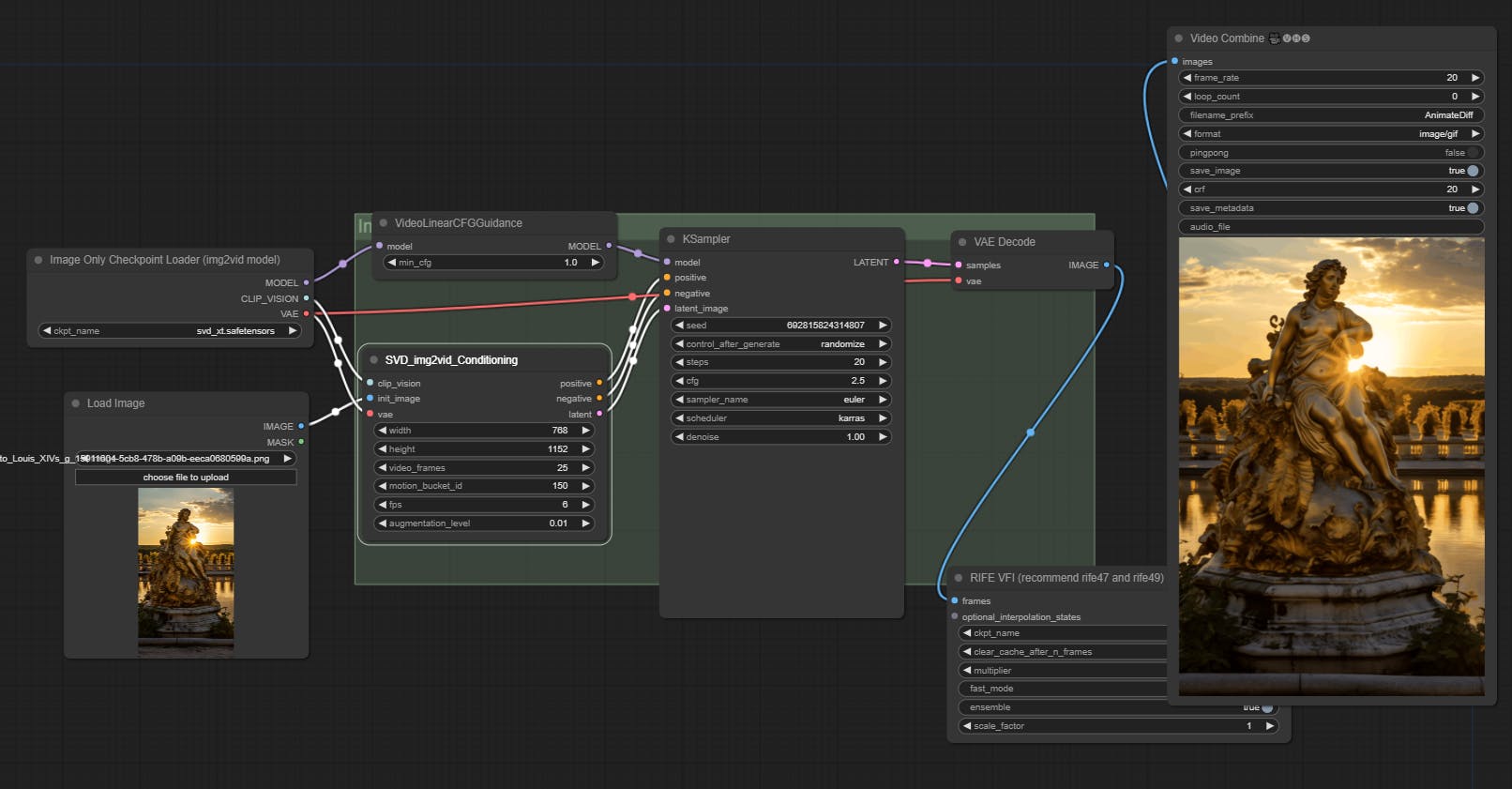Screen dimensions: 1512x789
Task: Collapse the KSampler node using its title dot
Action: click(x=671, y=239)
